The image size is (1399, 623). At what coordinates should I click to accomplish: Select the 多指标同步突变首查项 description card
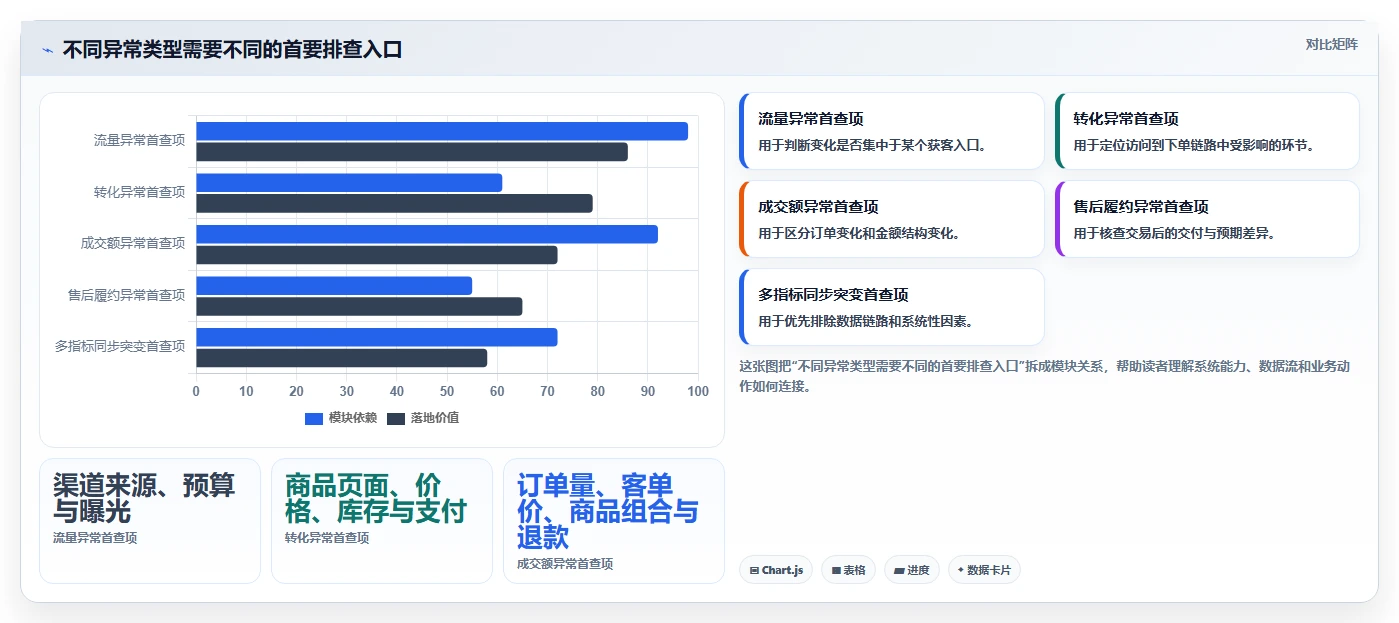click(891, 307)
